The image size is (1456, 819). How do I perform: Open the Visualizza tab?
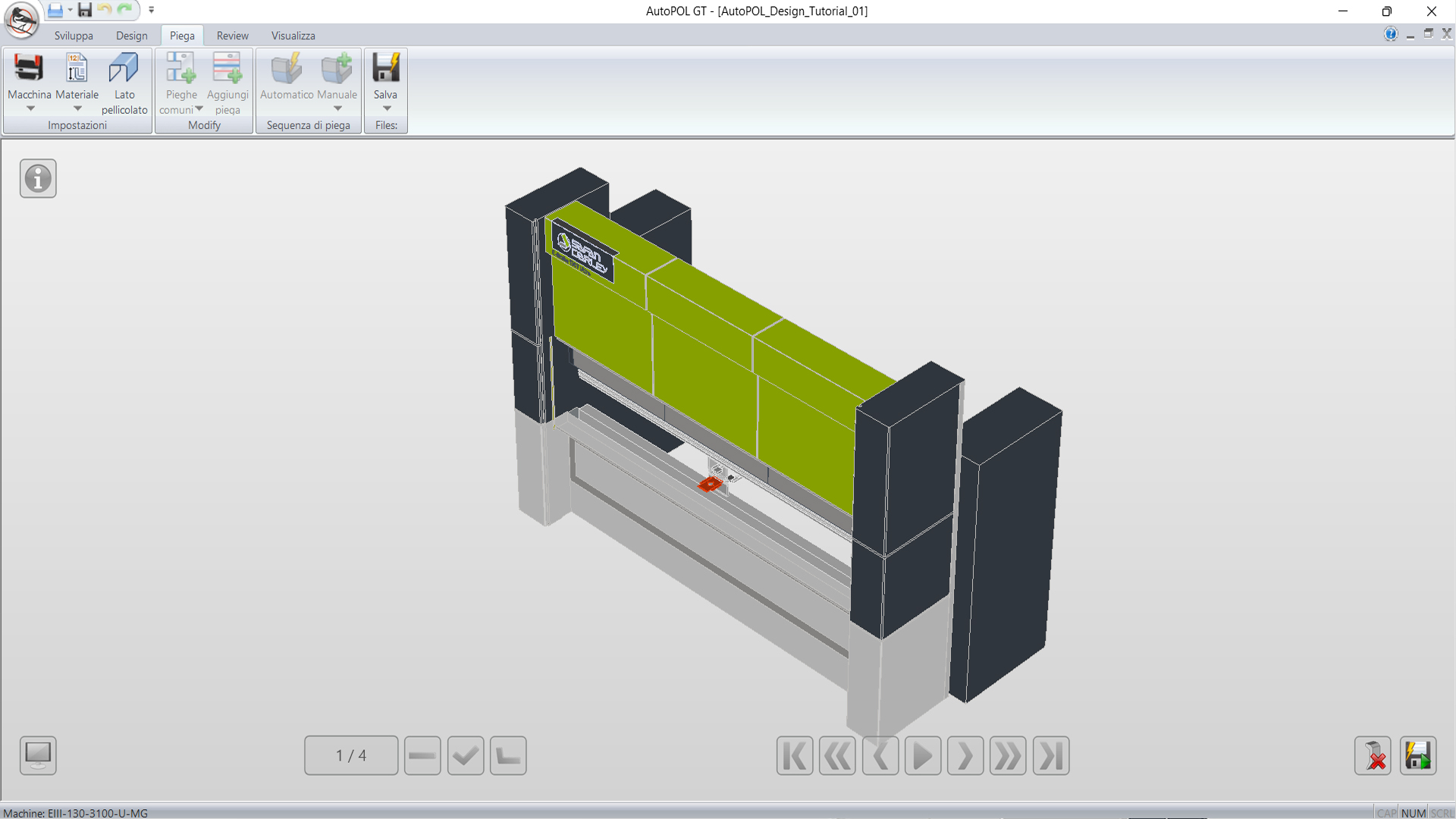point(293,36)
